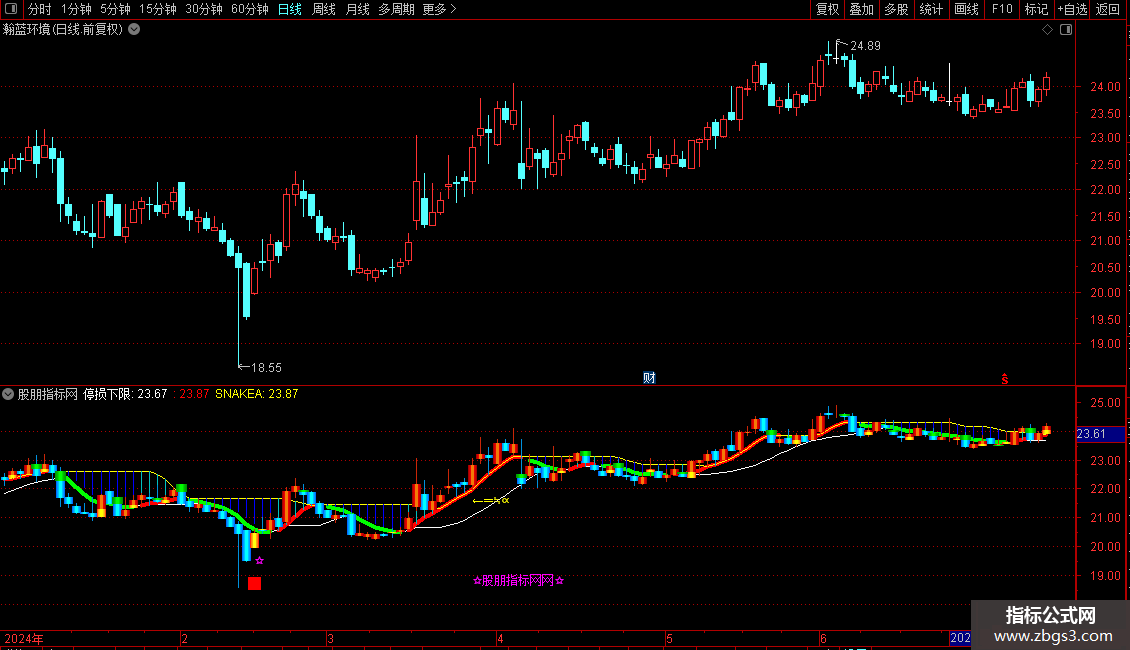This screenshot has height=650, width=1130.
Task: Click the diamond icon above chart
Action: point(1047,30)
